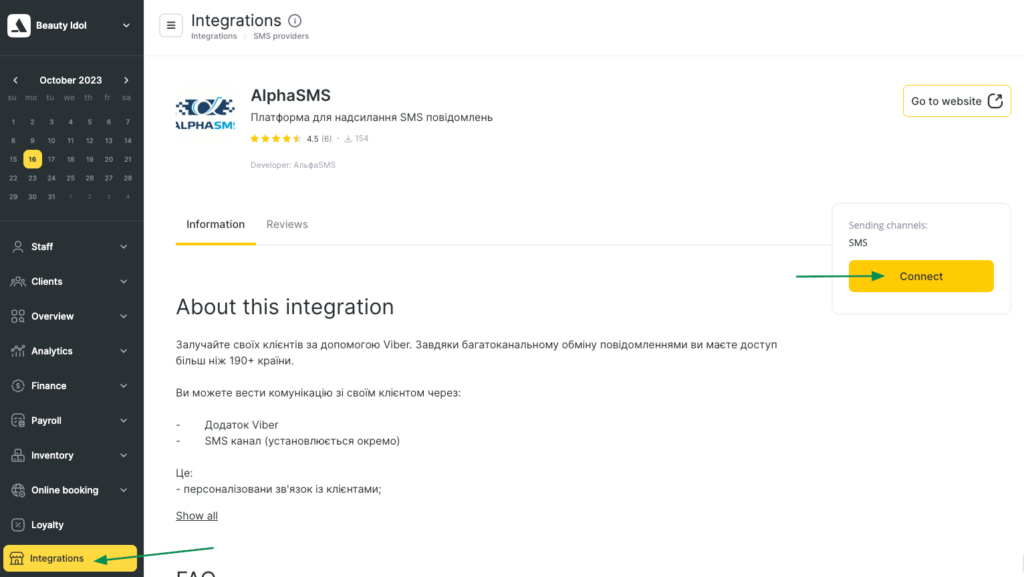Screen dimensions: 1024x577
Task: Open the Loyalty section icon
Action: click(18, 525)
